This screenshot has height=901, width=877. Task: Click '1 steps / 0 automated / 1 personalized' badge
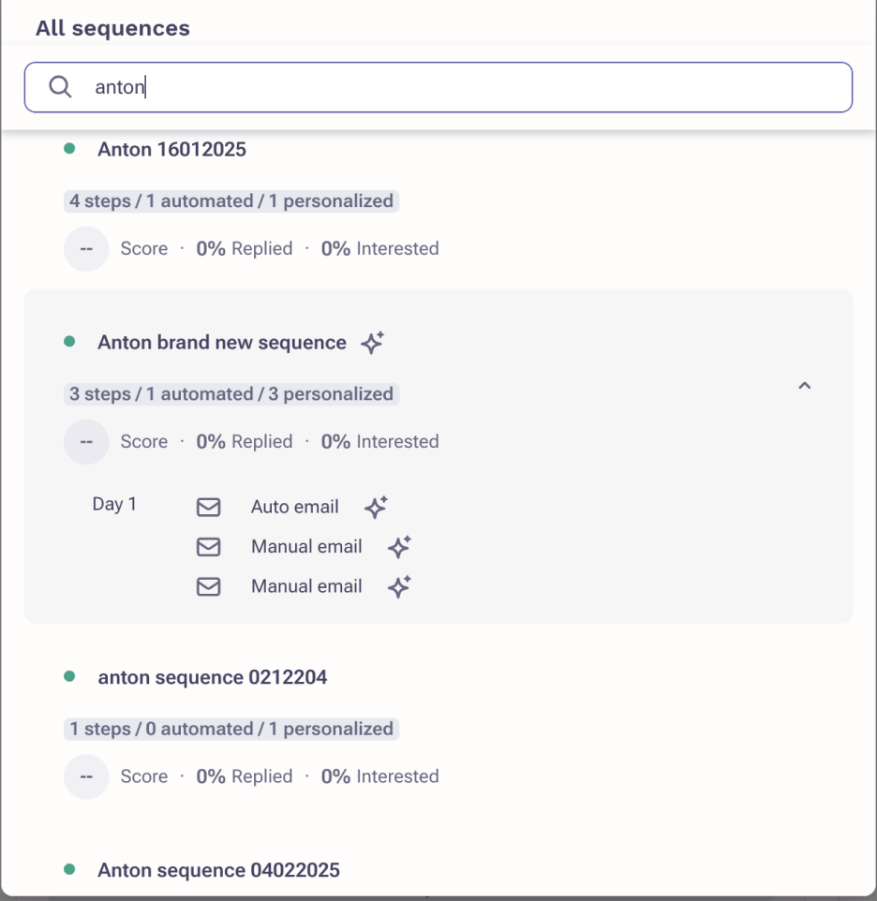[231, 729]
